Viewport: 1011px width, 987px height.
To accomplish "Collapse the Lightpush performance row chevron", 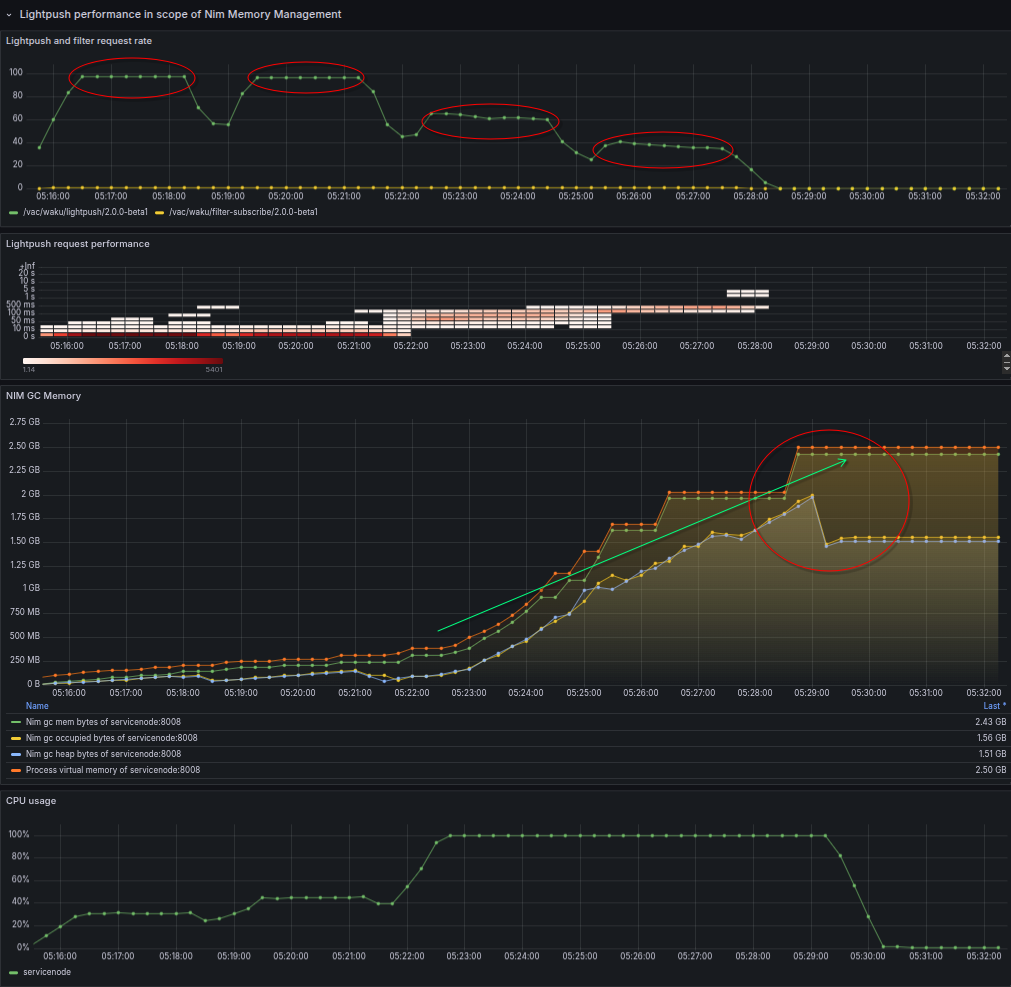I will [x=9, y=15].
